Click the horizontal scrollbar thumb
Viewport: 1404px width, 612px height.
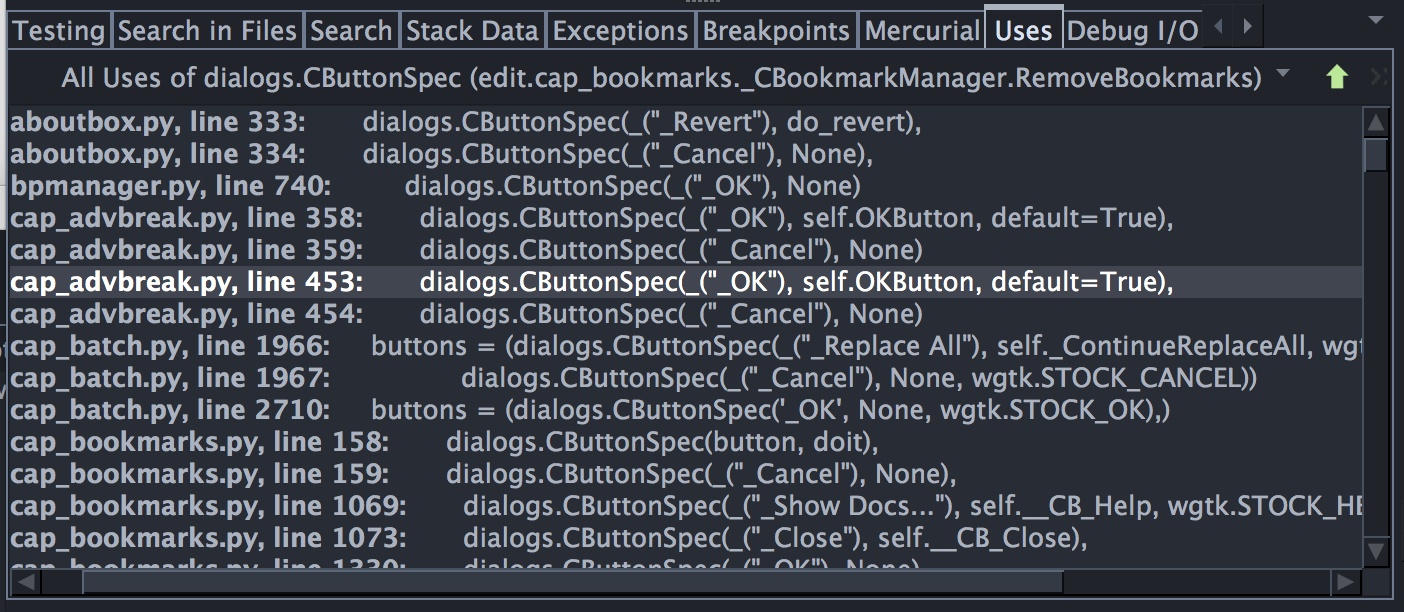coord(570,581)
